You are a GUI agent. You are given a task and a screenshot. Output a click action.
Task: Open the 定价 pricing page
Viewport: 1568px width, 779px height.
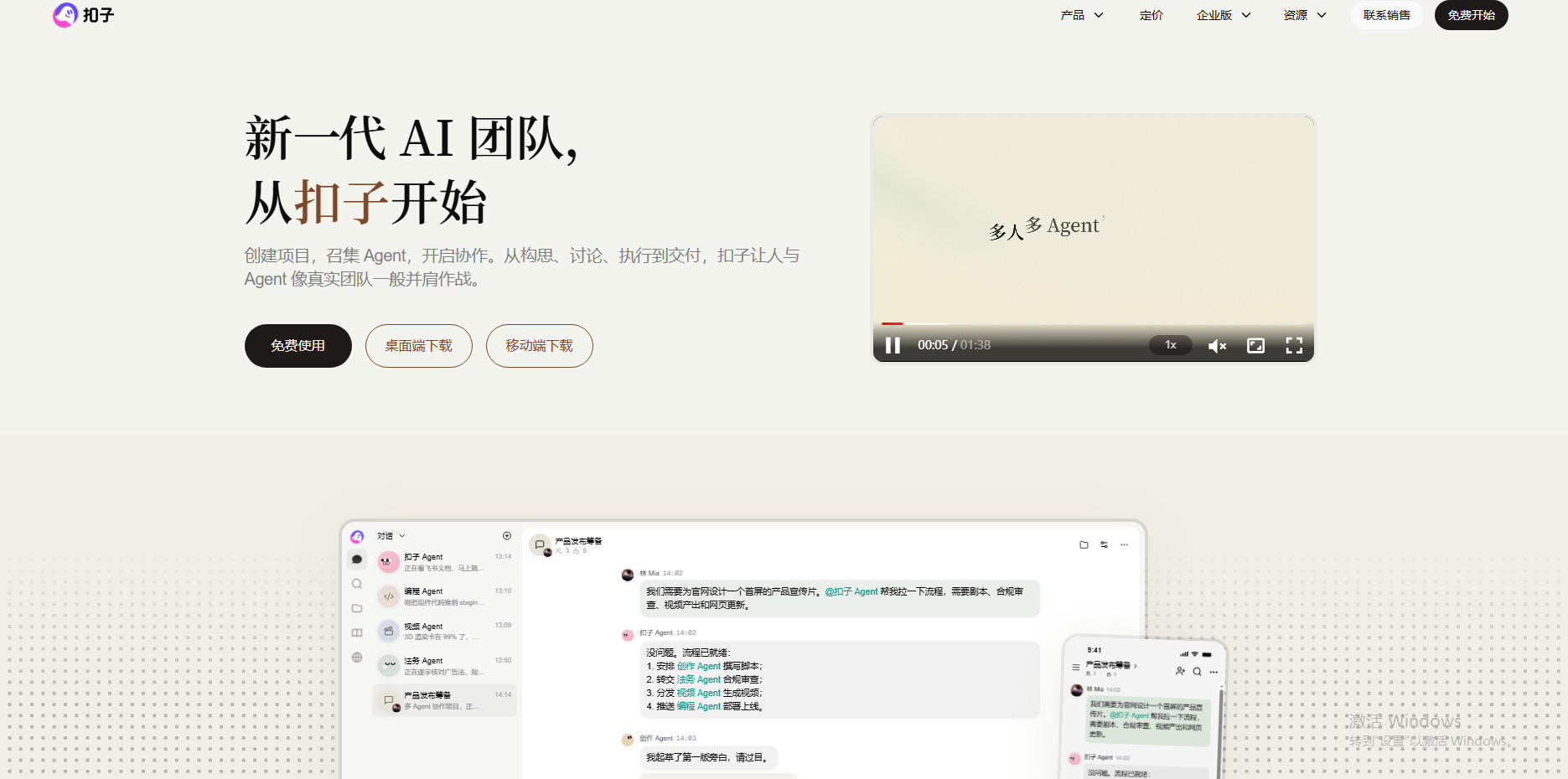coord(1151,15)
